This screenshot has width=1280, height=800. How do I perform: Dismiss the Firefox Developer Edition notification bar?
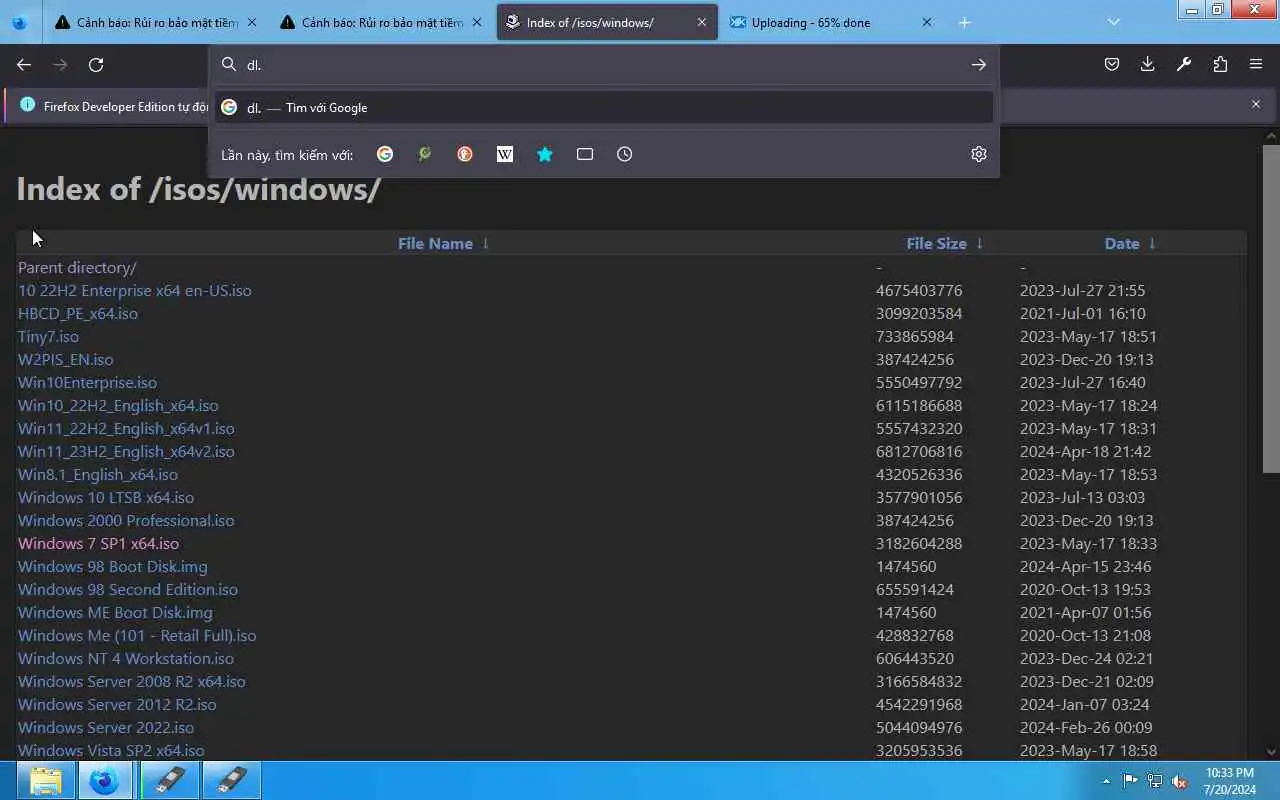coord(1256,104)
